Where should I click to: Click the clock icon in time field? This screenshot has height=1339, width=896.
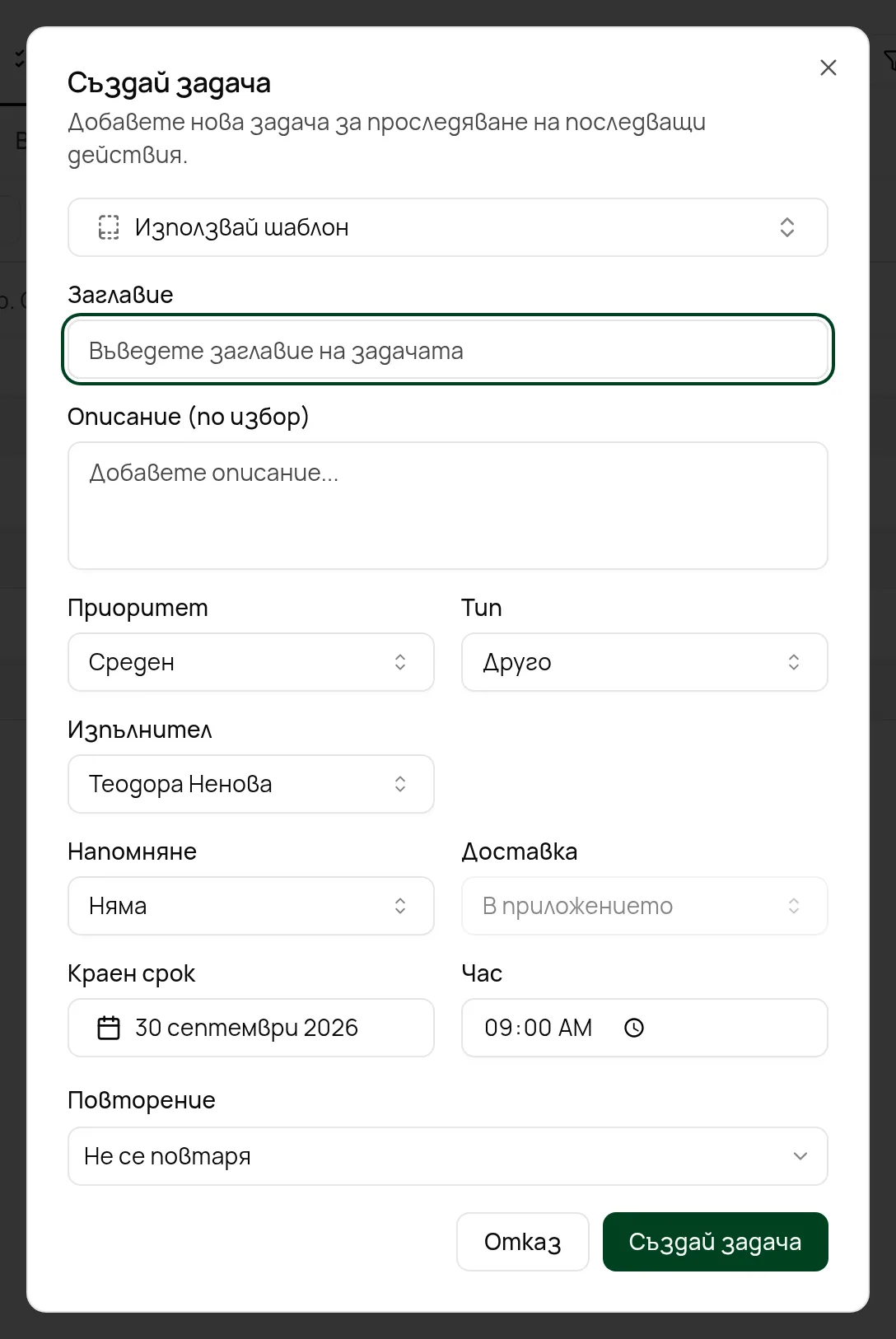[634, 1028]
